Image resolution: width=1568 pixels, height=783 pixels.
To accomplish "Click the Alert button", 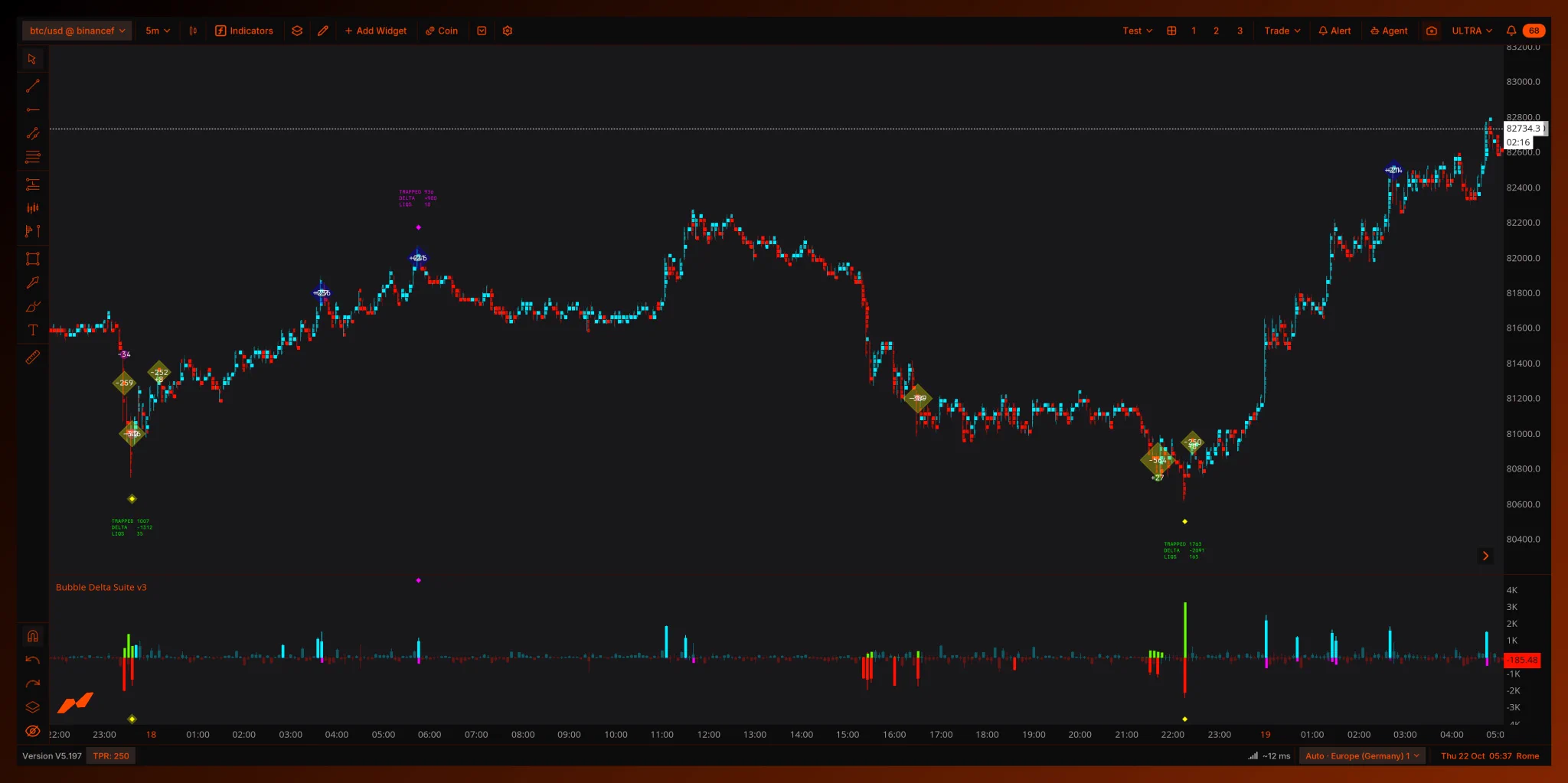I will click(x=1334, y=31).
